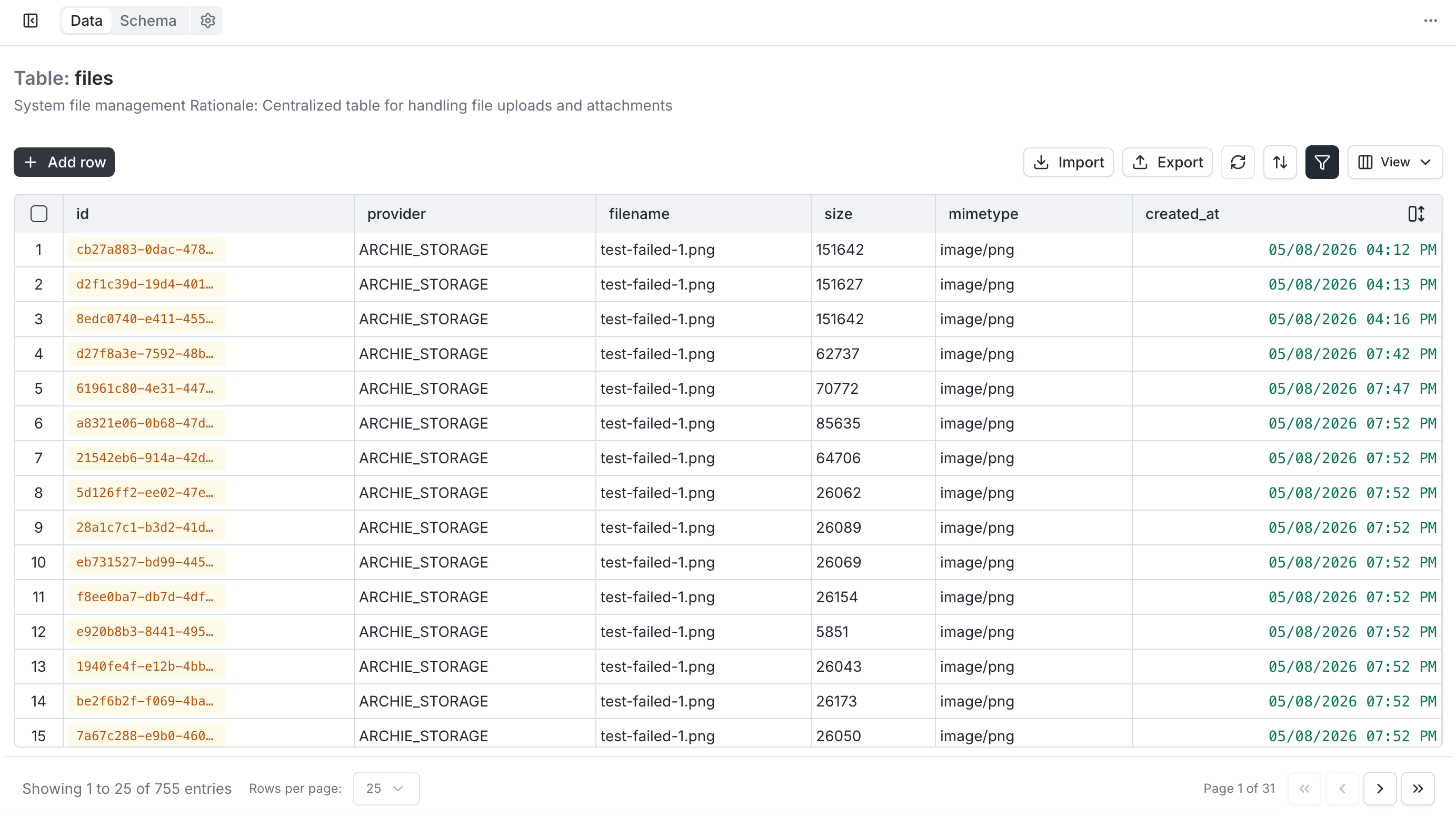Click provider cell in row 1

[475, 250]
